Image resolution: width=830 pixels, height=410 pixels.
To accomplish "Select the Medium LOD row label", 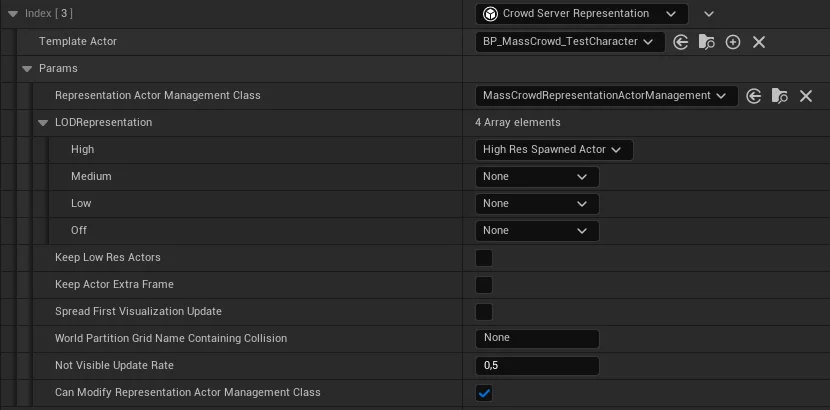I will click(91, 176).
